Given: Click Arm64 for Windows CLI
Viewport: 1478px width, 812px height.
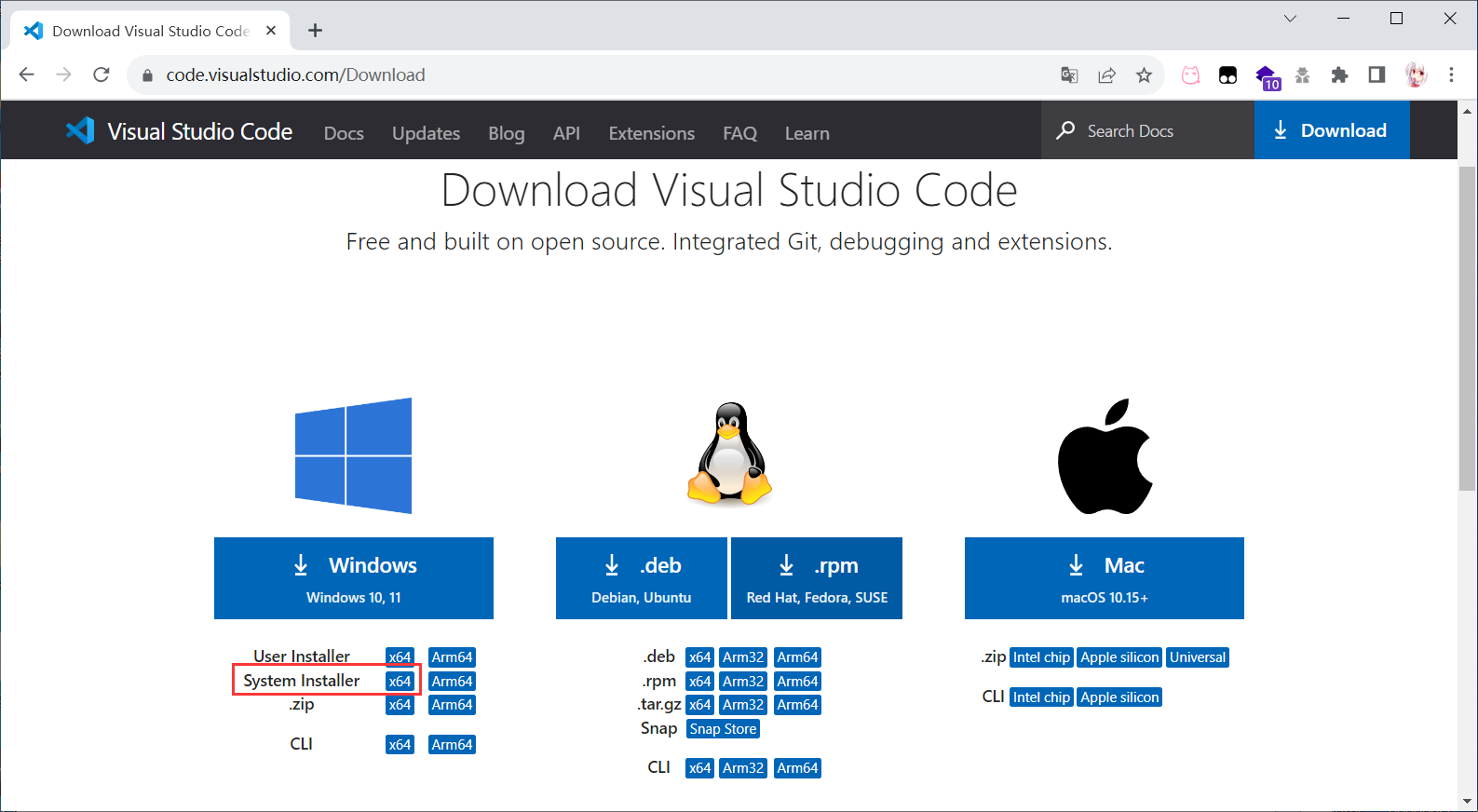Looking at the screenshot, I should coord(452,745).
